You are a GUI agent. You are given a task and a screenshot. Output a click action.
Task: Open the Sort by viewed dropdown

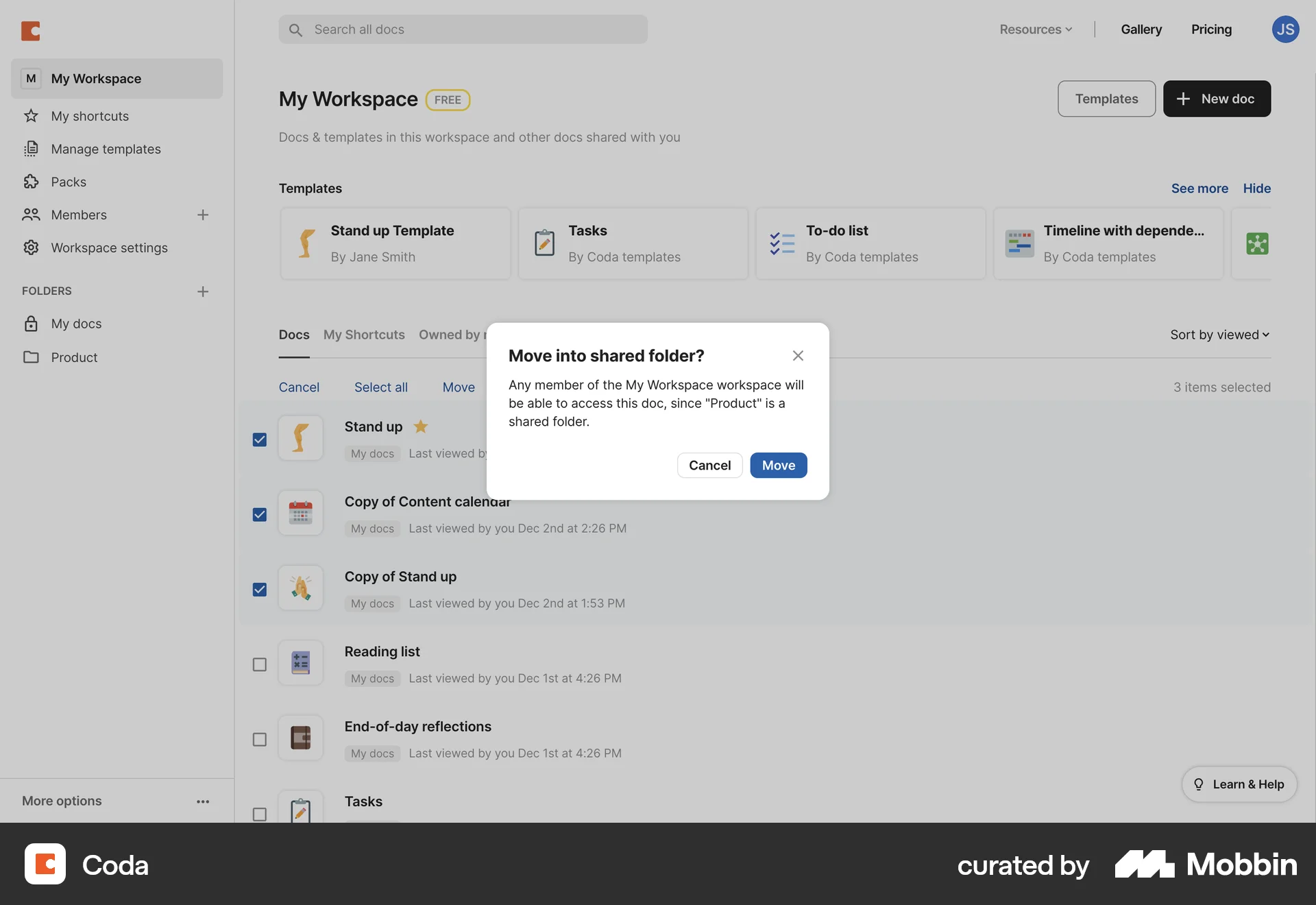coord(1219,335)
